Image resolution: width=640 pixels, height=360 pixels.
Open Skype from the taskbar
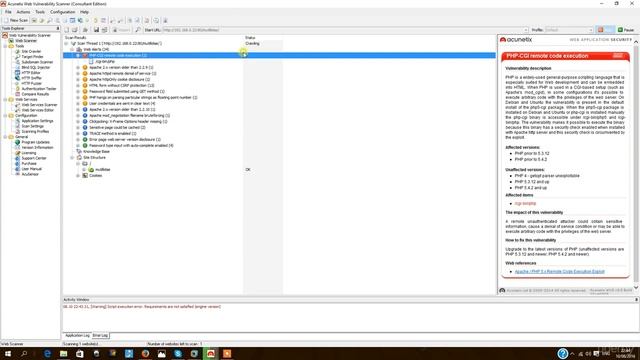coord(178,353)
